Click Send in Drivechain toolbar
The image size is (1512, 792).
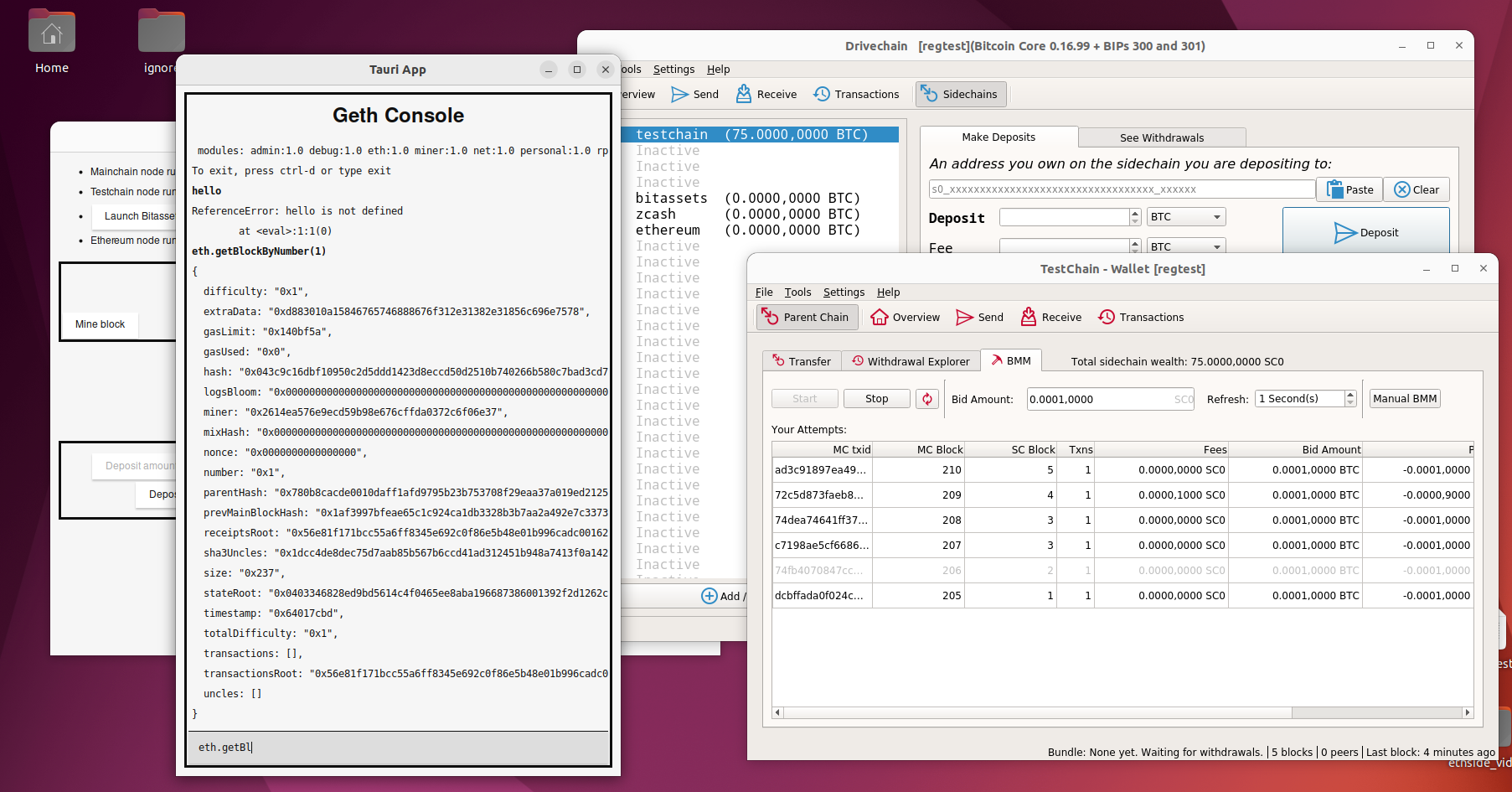(694, 94)
